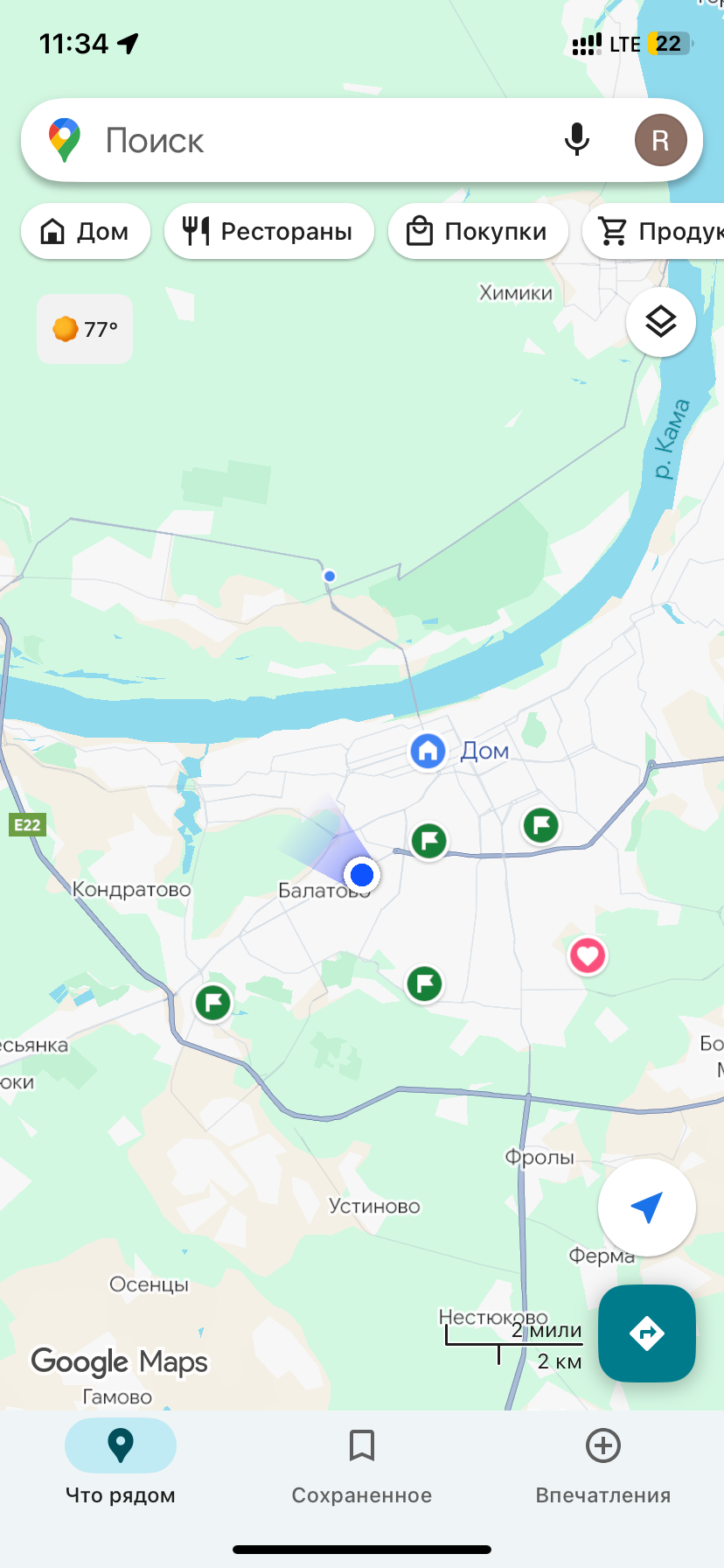Select the Дом shortcut chip

click(86, 231)
